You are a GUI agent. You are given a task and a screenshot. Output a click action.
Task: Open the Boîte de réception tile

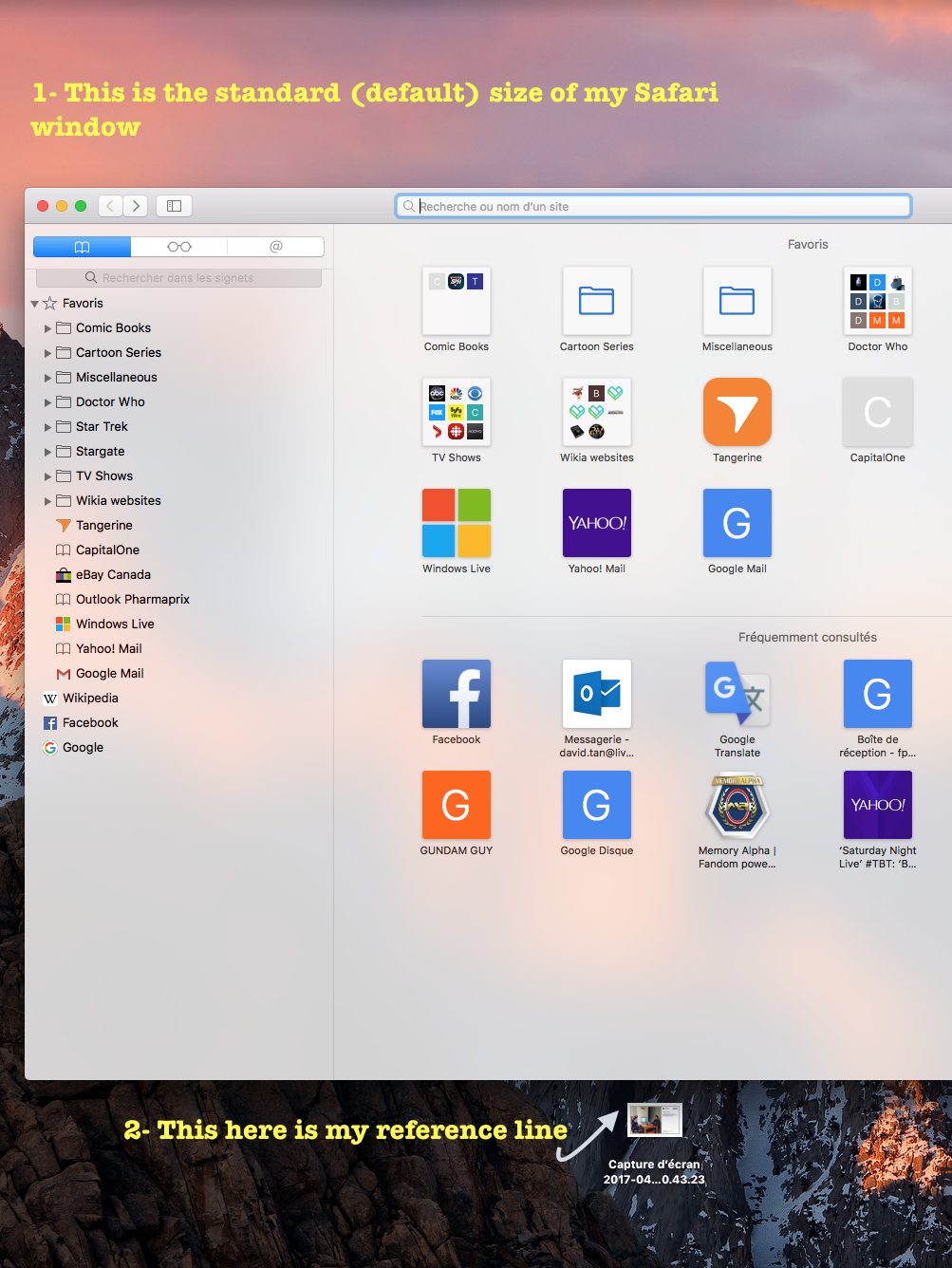pos(878,694)
